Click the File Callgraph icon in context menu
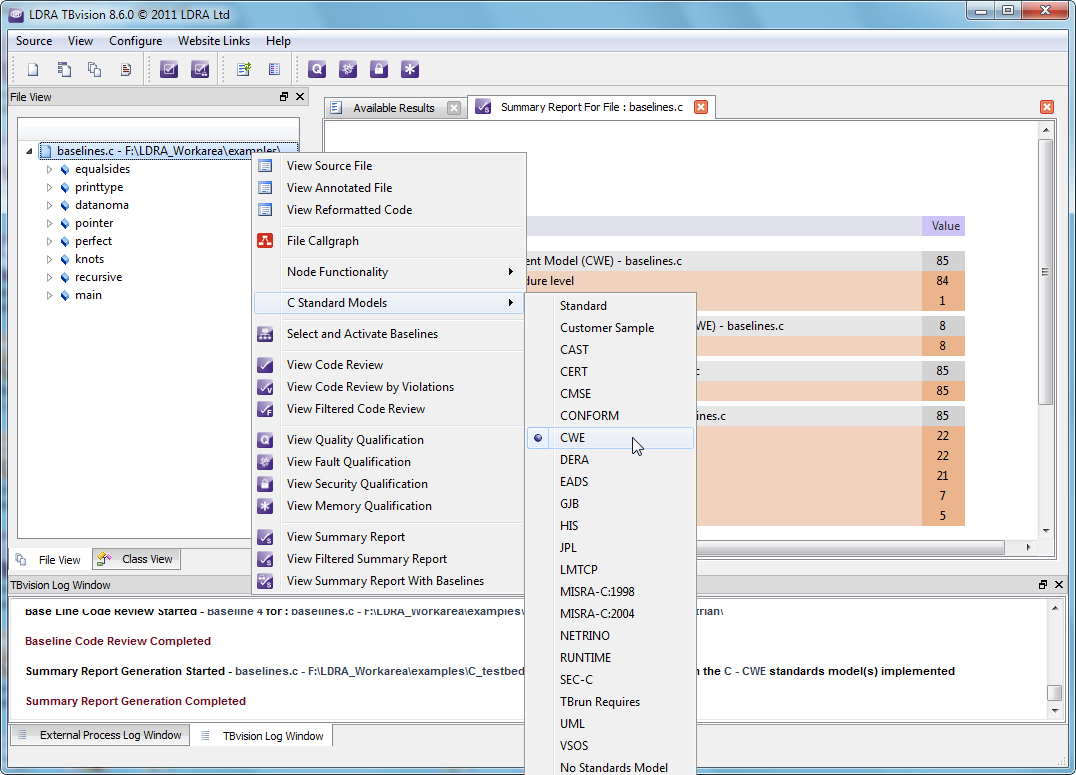Image resolution: width=1076 pixels, height=775 pixels. [x=265, y=241]
